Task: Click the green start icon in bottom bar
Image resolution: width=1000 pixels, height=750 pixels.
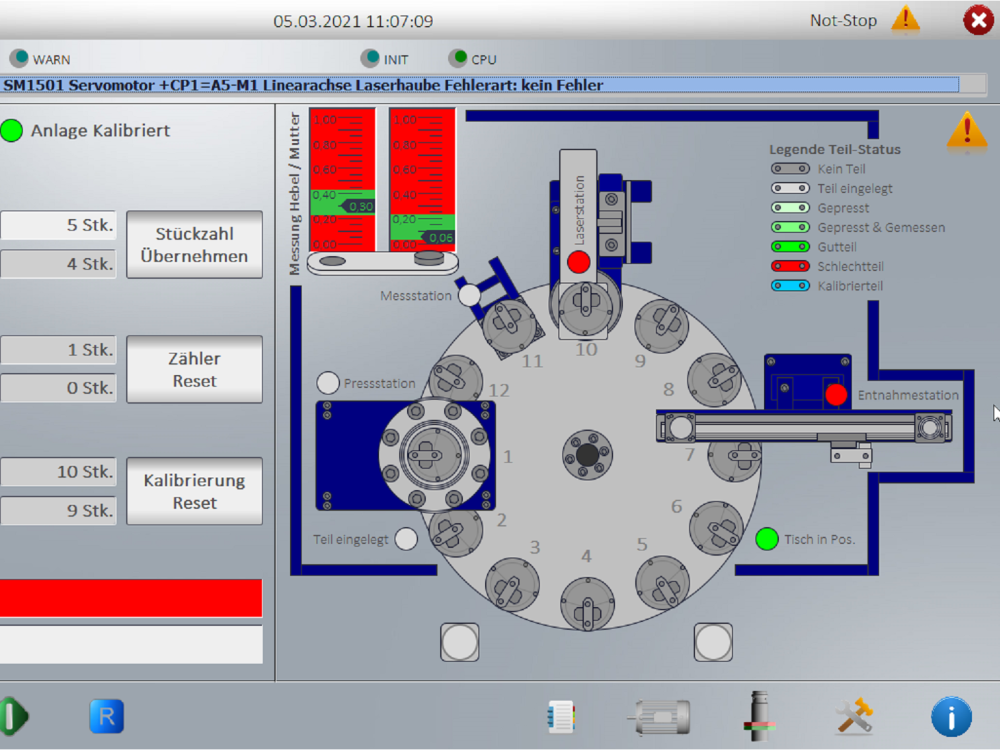Action: pos(13,716)
